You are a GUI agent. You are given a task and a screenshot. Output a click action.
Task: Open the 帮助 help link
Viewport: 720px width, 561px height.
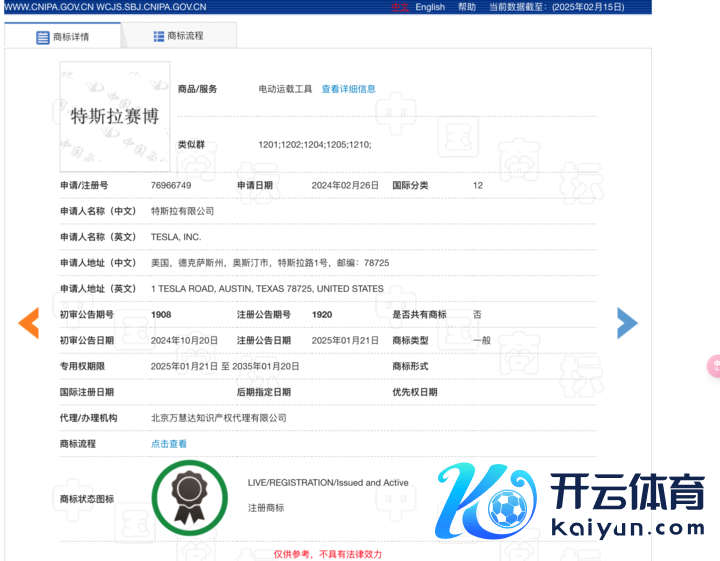(467, 7)
